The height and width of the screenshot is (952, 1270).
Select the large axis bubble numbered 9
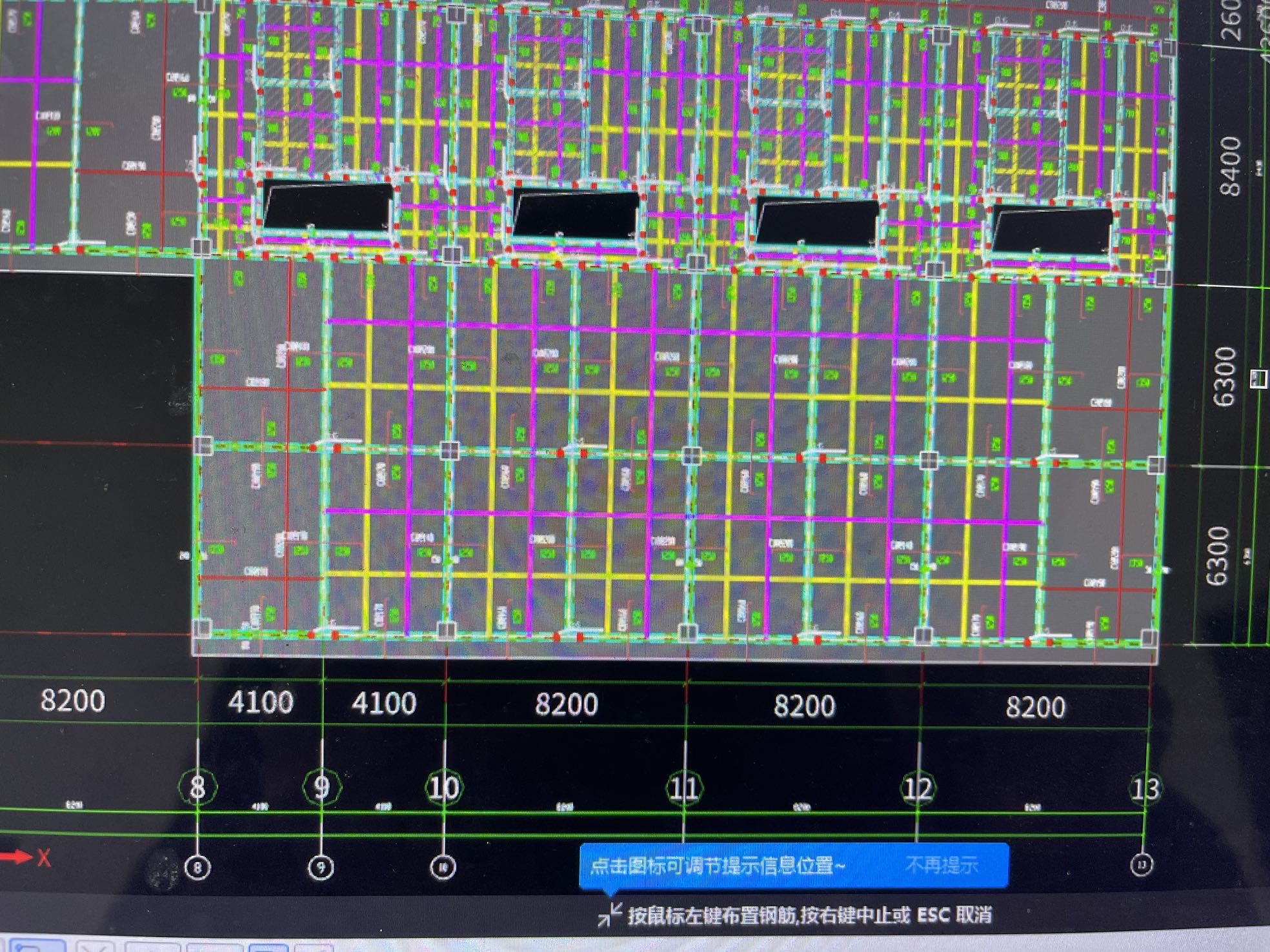point(321,788)
